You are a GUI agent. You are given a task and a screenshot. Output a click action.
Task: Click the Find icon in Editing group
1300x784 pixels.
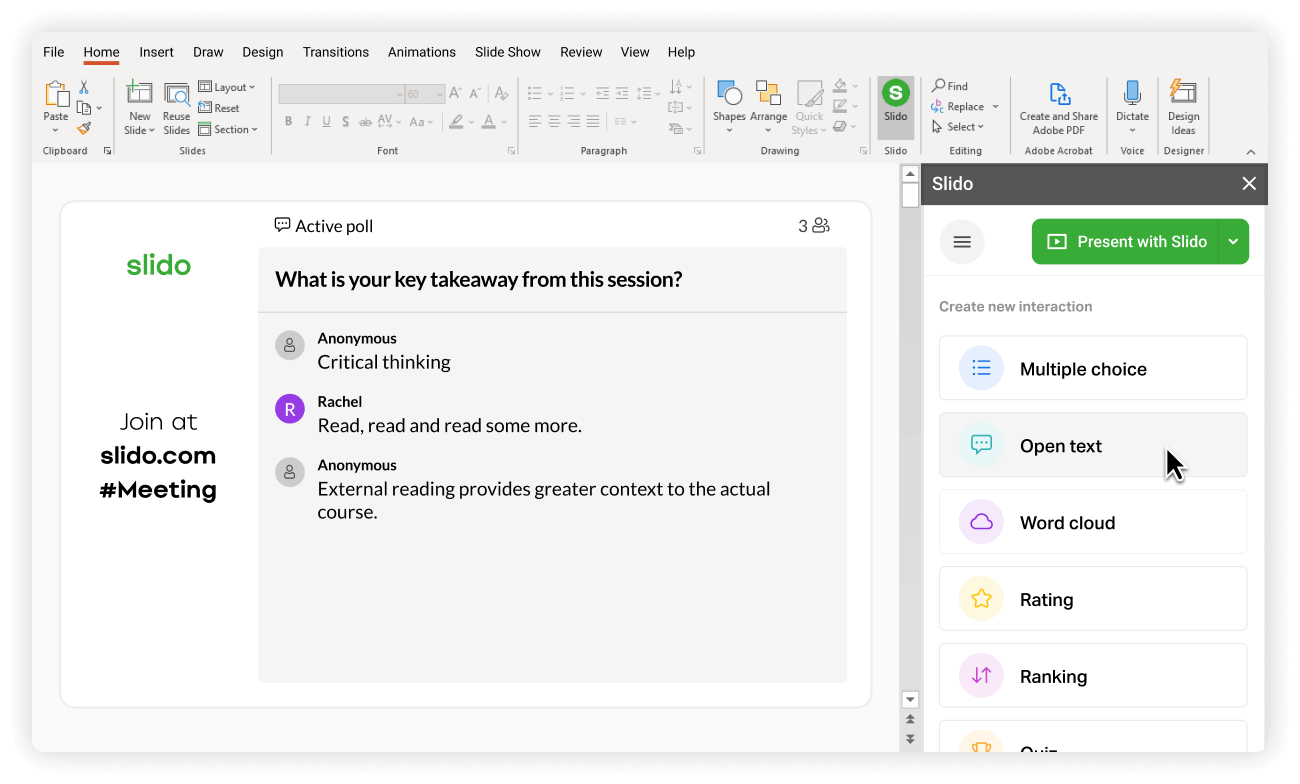(x=940, y=85)
